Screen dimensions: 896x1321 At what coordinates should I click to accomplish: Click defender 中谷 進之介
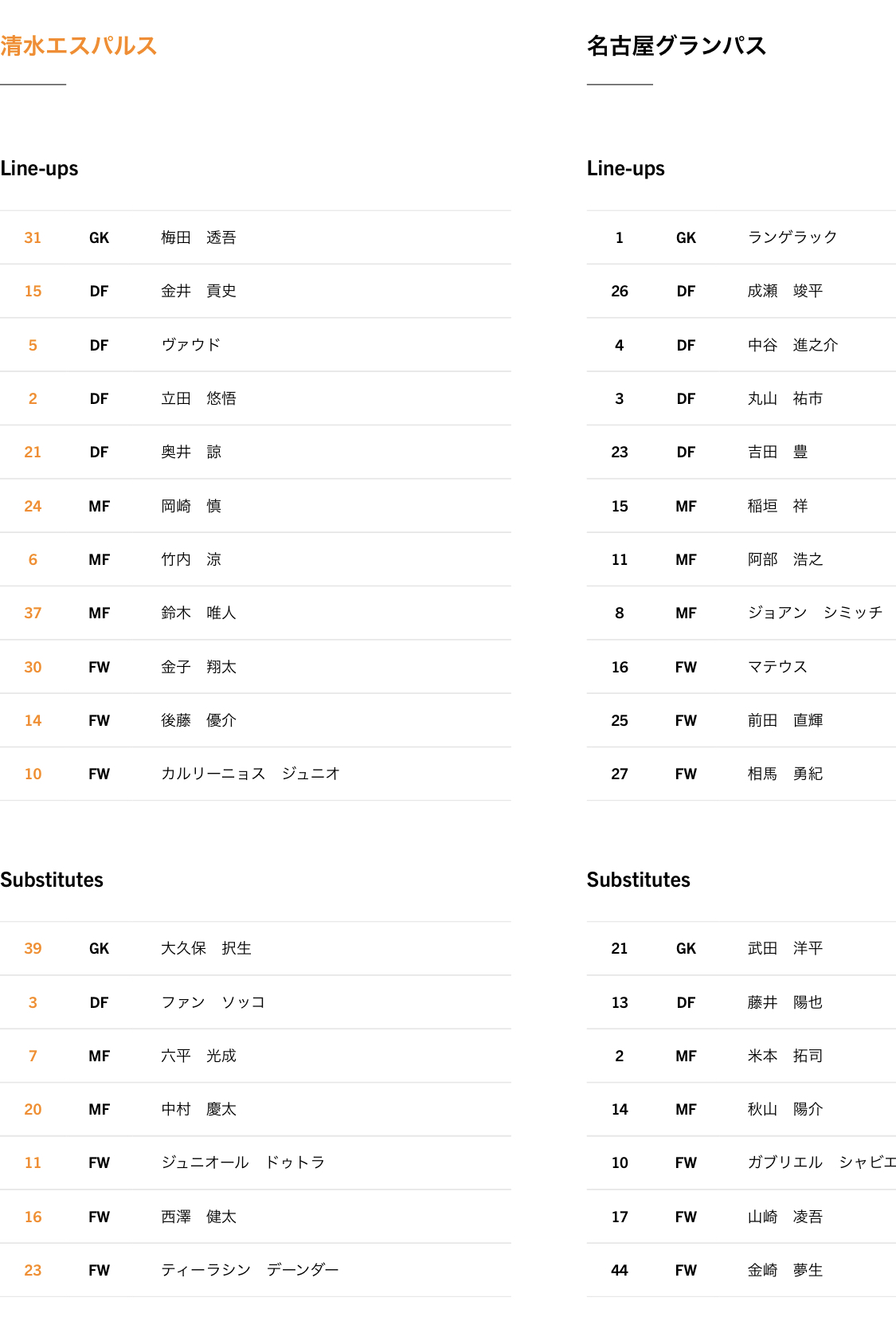792,345
